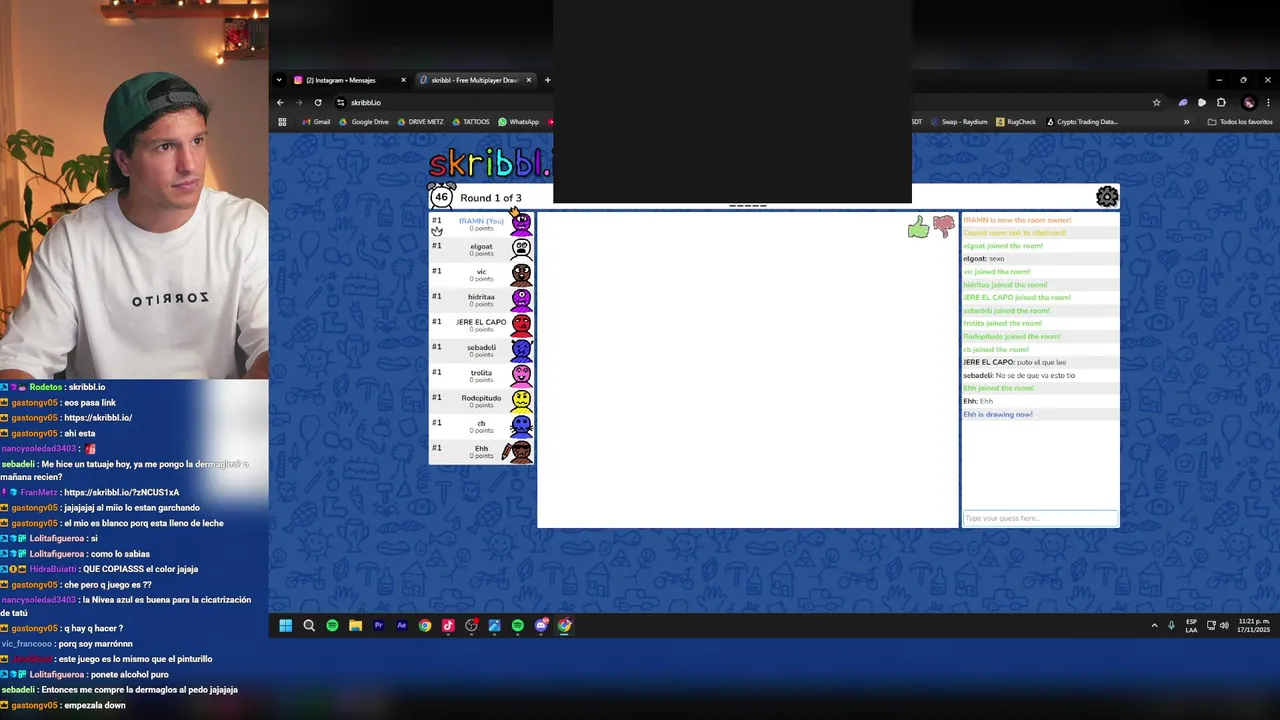This screenshot has width=1280, height=720.
Task: Click vic's brown avatar
Action: coord(521,274)
